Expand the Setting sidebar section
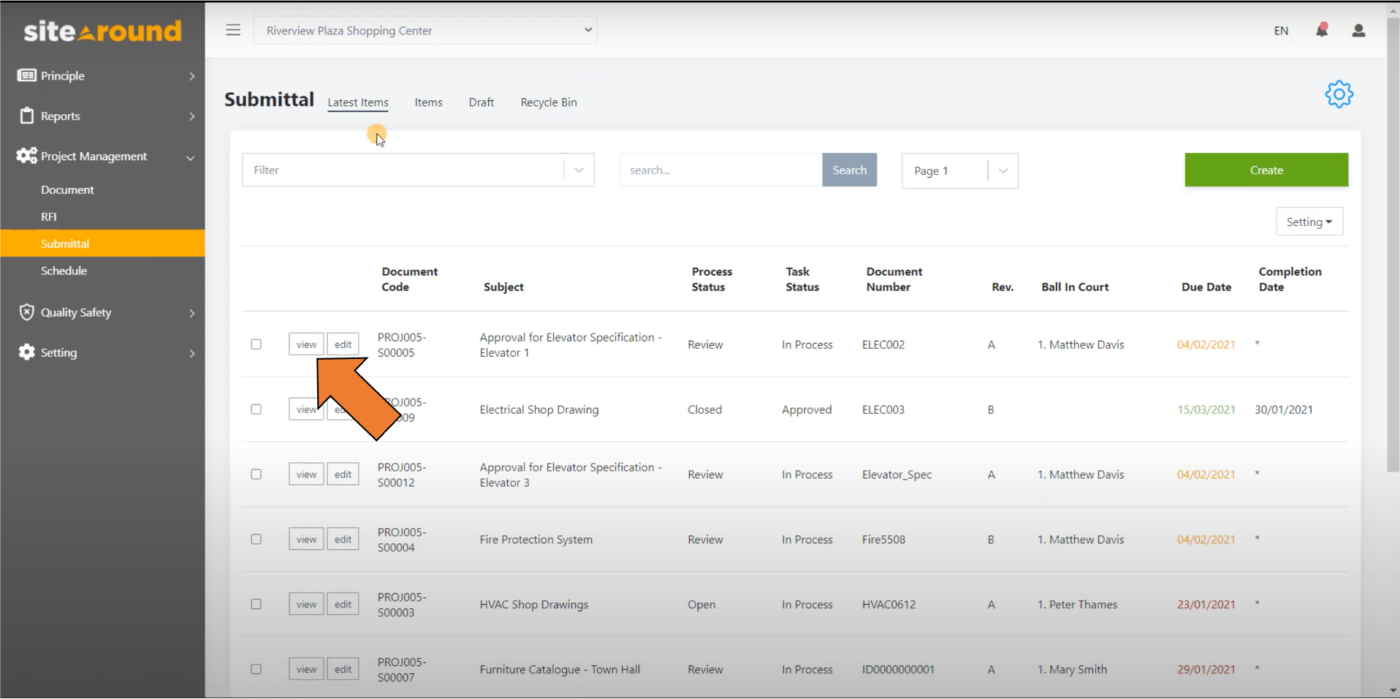1400x699 pixels. click(x=191, y=353)
